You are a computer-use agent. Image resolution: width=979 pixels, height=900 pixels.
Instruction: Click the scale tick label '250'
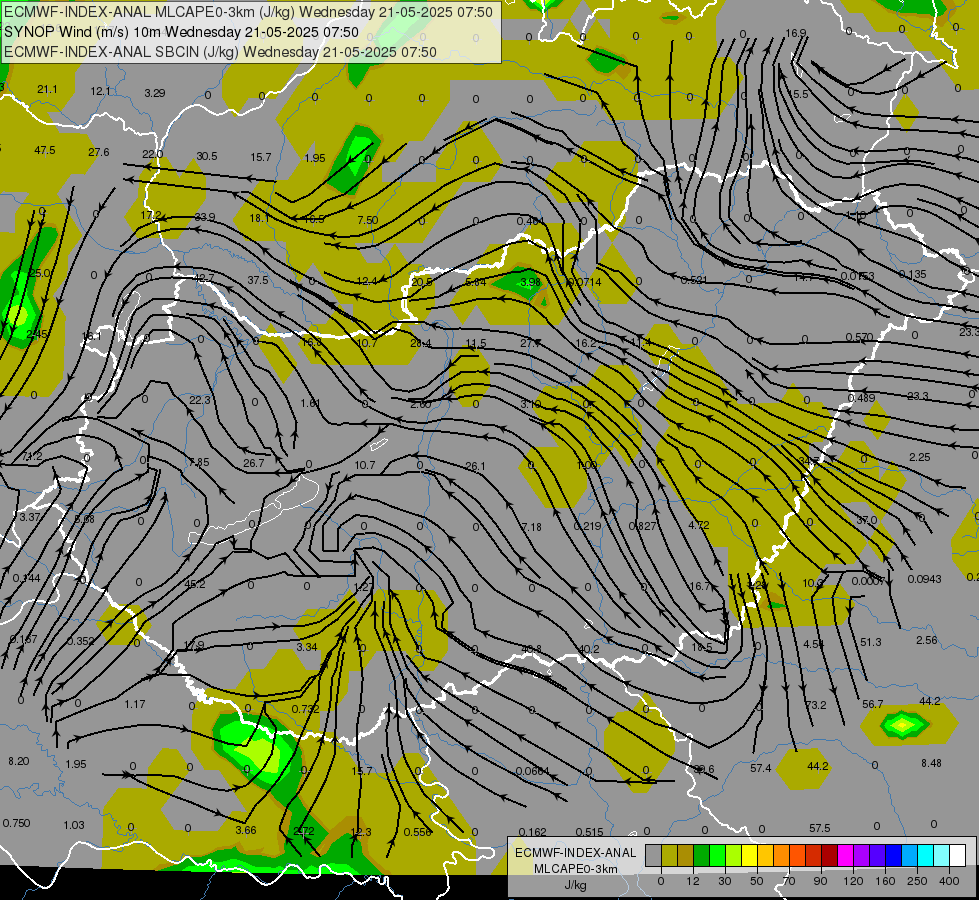[x=917, y=881]
